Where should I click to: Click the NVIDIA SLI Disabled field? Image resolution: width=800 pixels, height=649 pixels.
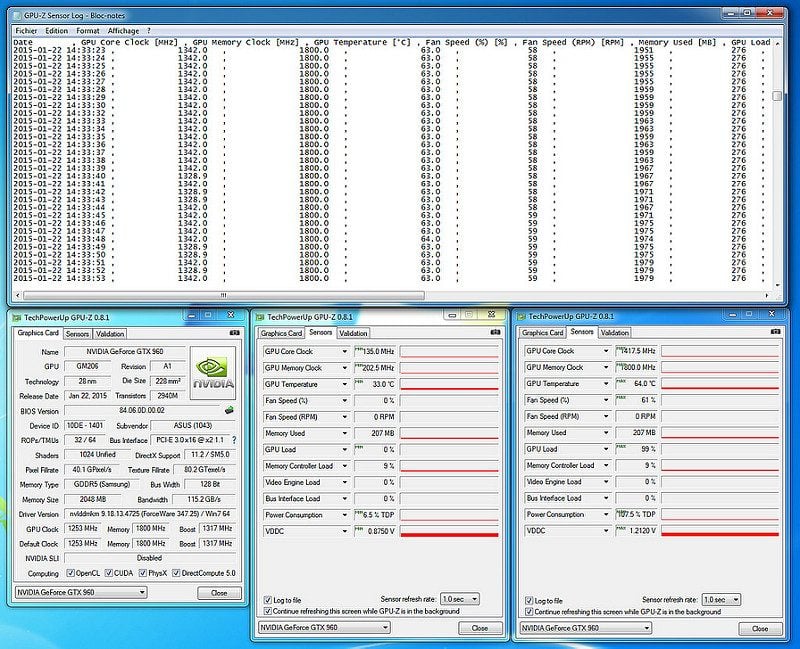pyautogui.click(x=149, y=558)
